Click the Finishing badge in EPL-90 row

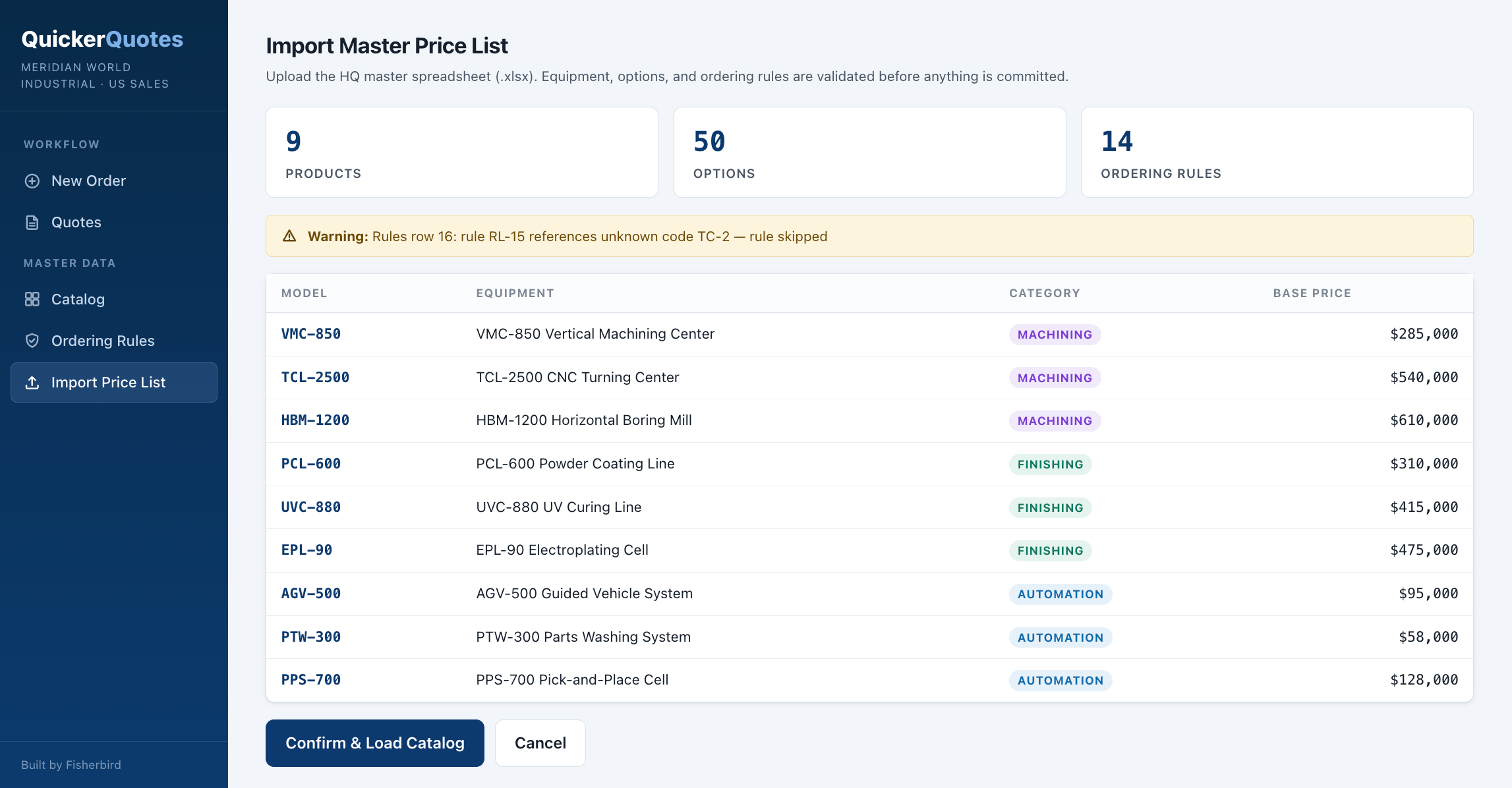click(x=1050, y=551)
